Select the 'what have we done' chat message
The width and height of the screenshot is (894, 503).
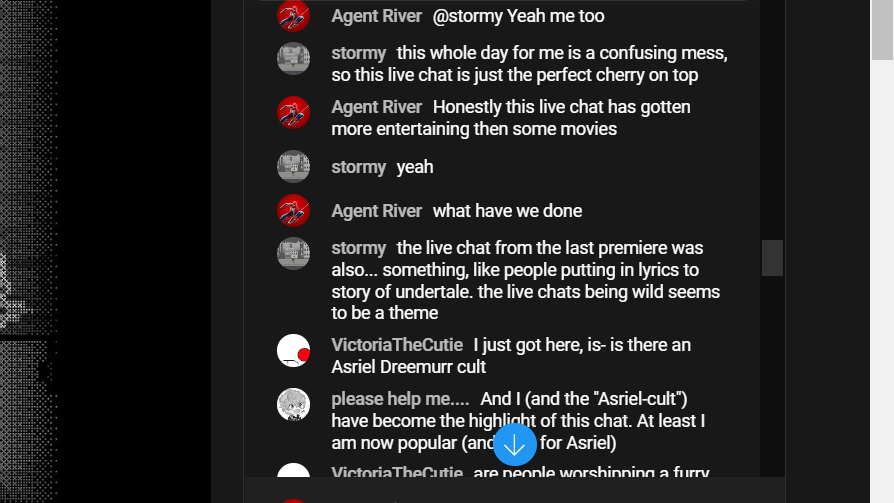pyautogui.click(x=507, y=211)
